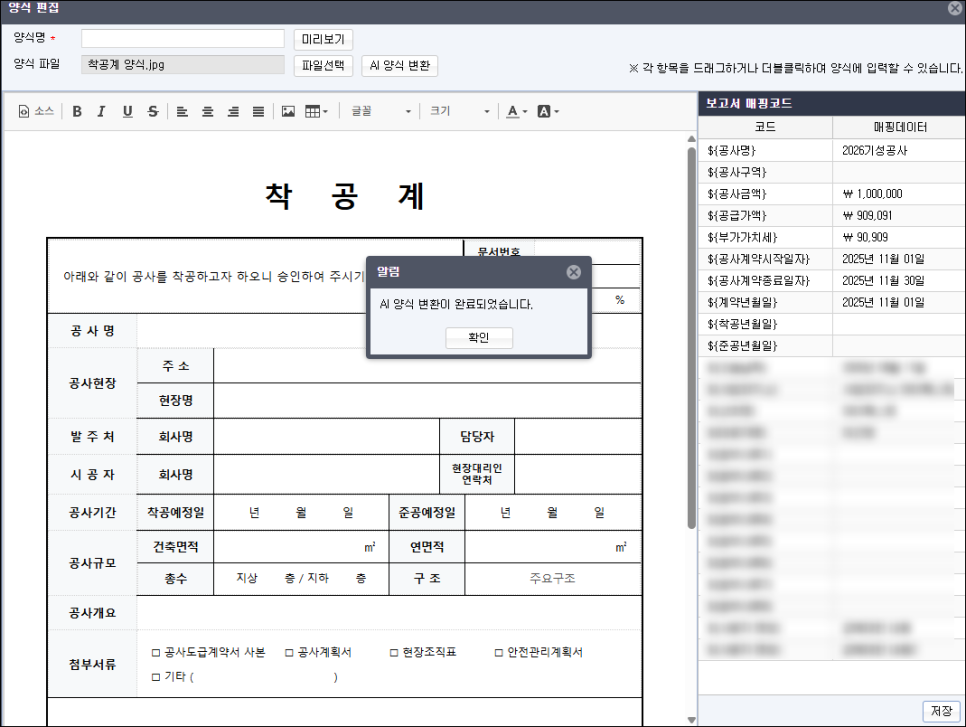The image size is (966, 727).
Task: Justify text alignment
Action: coord(258,112)
